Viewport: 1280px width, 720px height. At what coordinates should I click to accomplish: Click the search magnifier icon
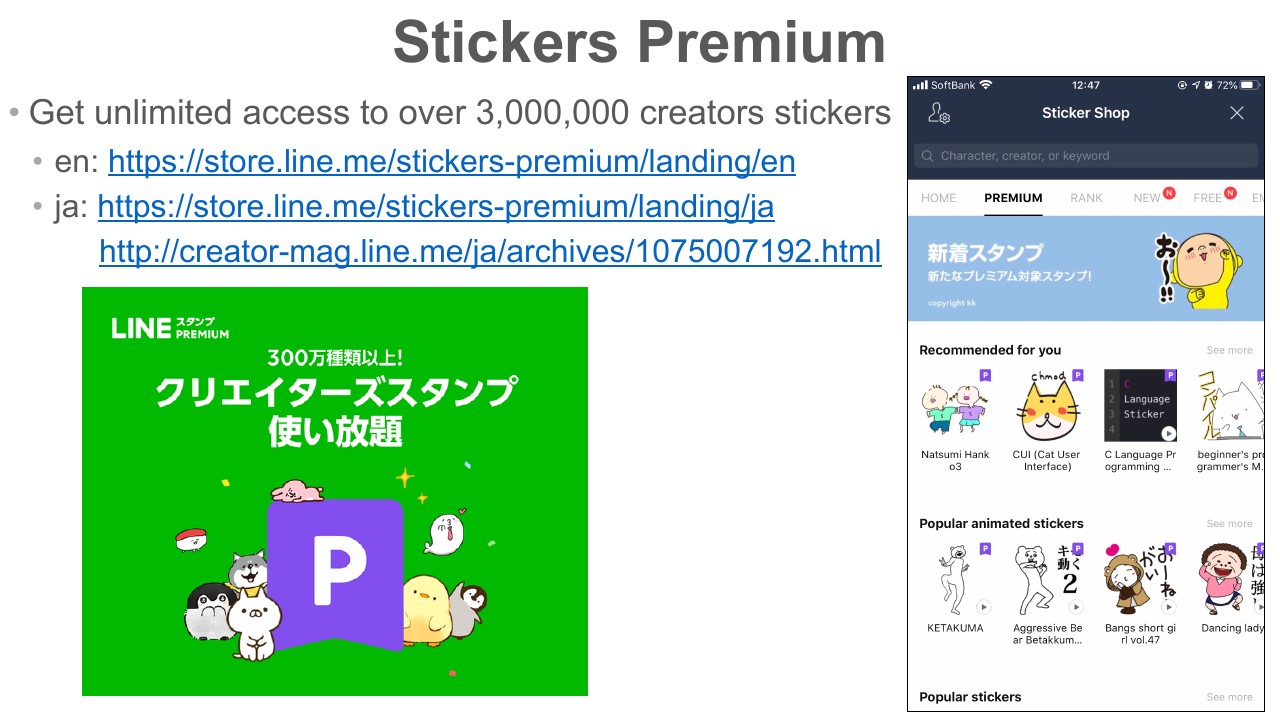tap(927, 156)
